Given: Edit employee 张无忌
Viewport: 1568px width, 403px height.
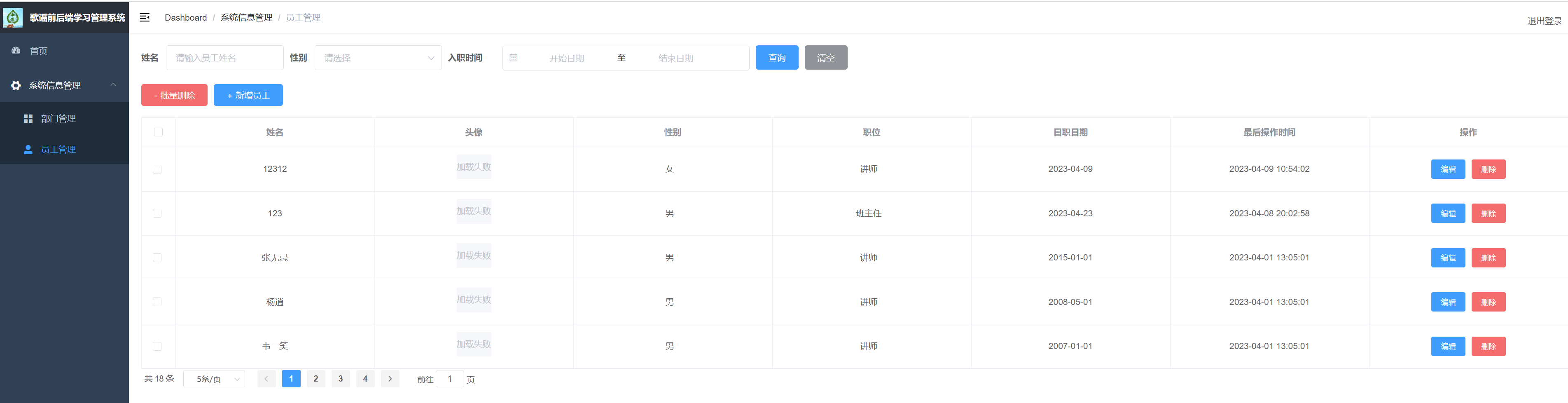Looking at the screenshot, I should (1448, 258).
